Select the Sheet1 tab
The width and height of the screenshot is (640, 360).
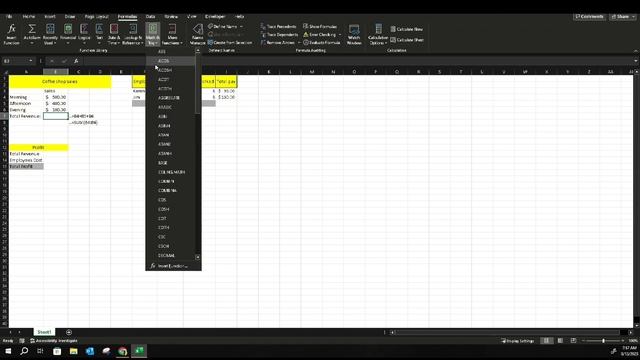[x=44, y=332]
